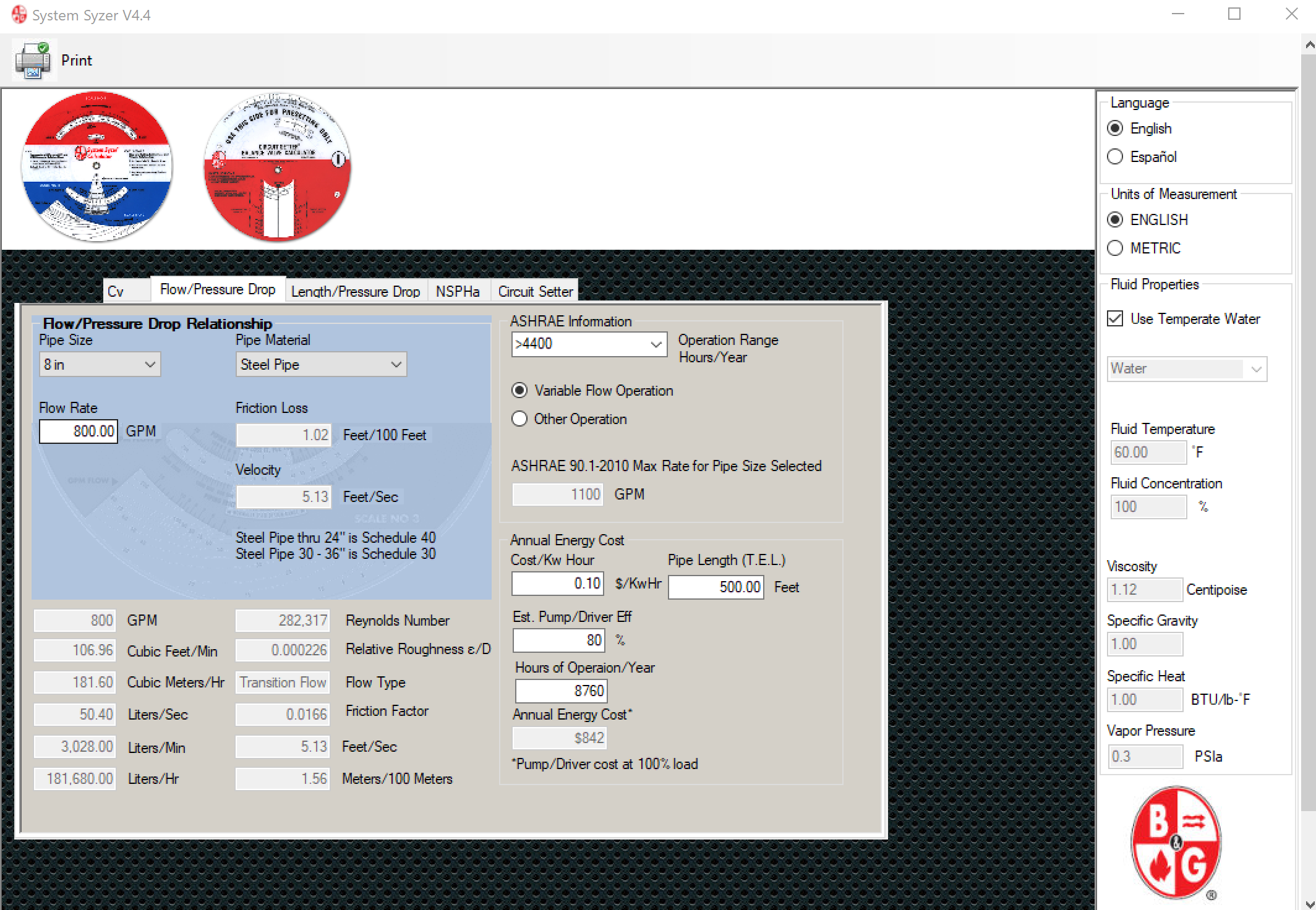Click the Flow Rate input field
The image size is (1316, 910).
[79, 431]
